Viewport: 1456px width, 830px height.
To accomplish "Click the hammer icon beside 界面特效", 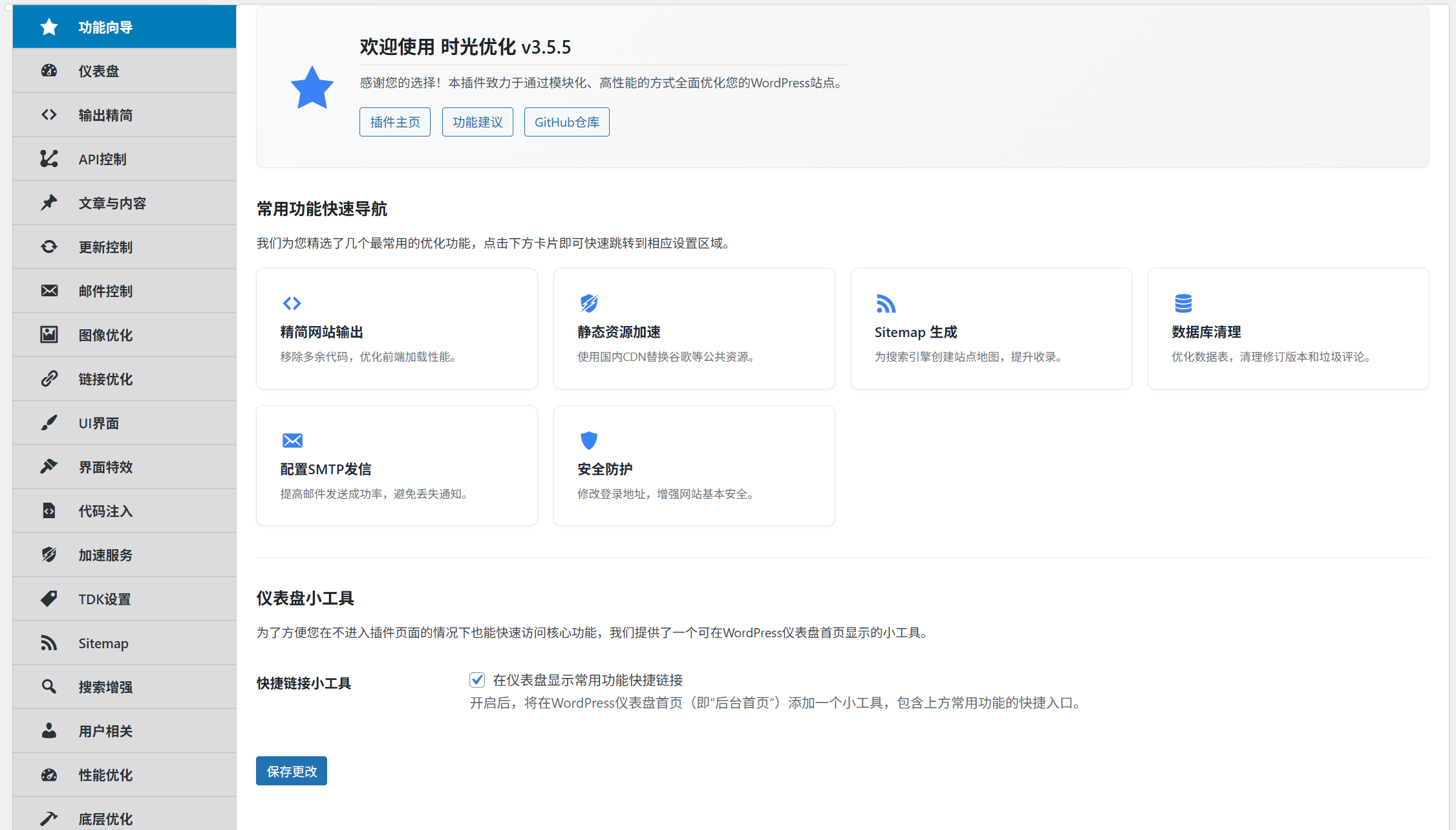I will pyautogui.click(x=49, y=467).
